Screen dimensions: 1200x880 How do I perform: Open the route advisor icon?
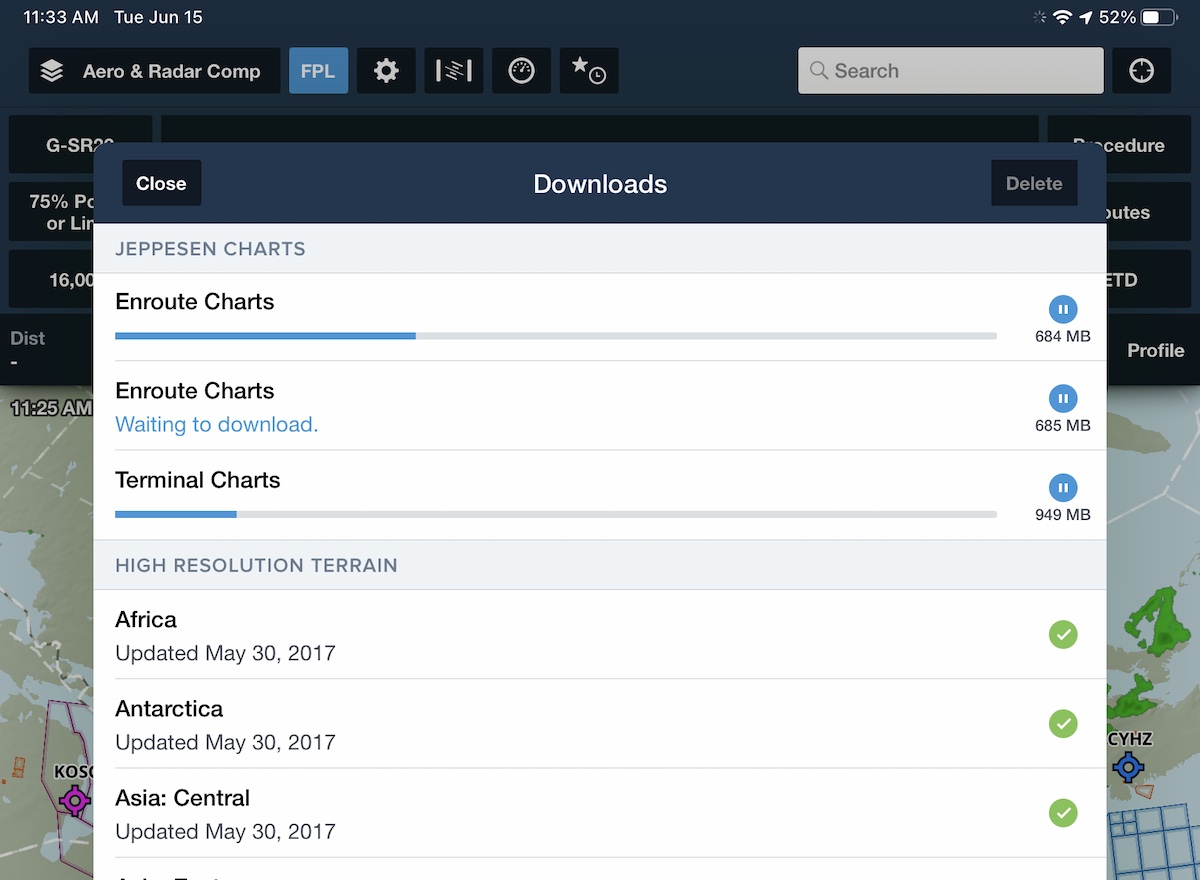pos(454,71)
